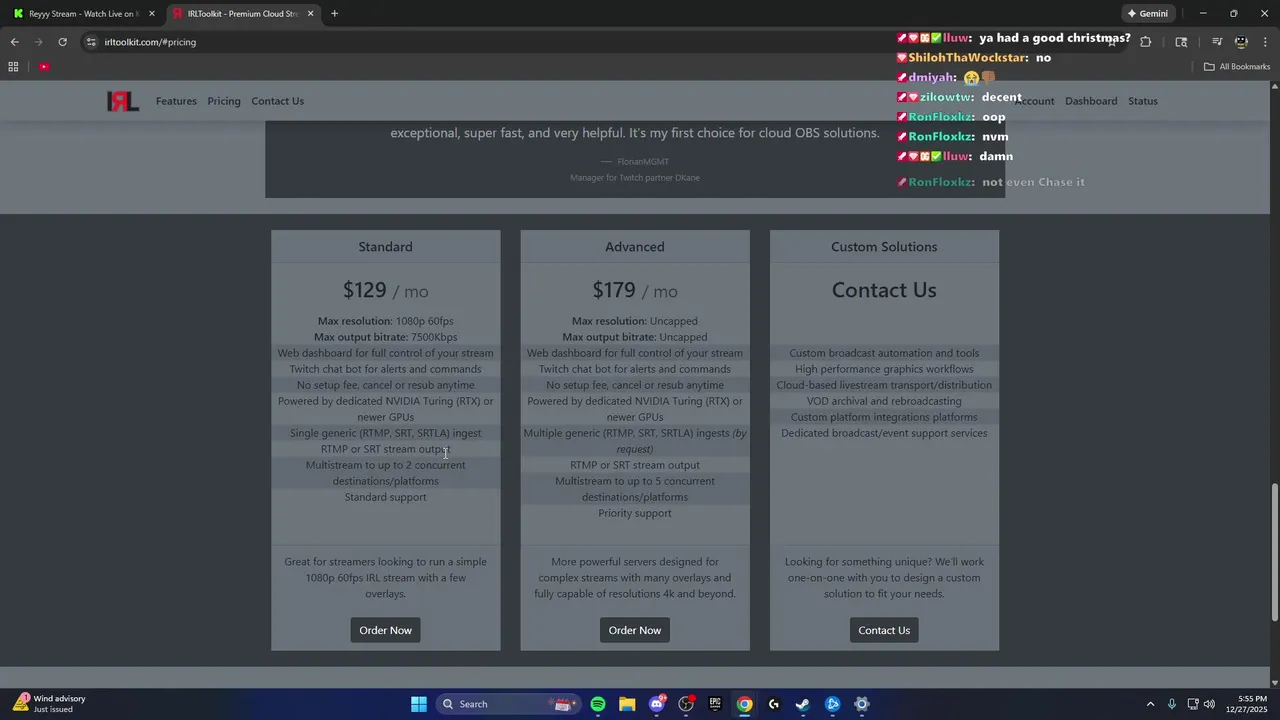Click the Standard support line
This screenshot has width=1280, height=720.
[x=385, y=497]
